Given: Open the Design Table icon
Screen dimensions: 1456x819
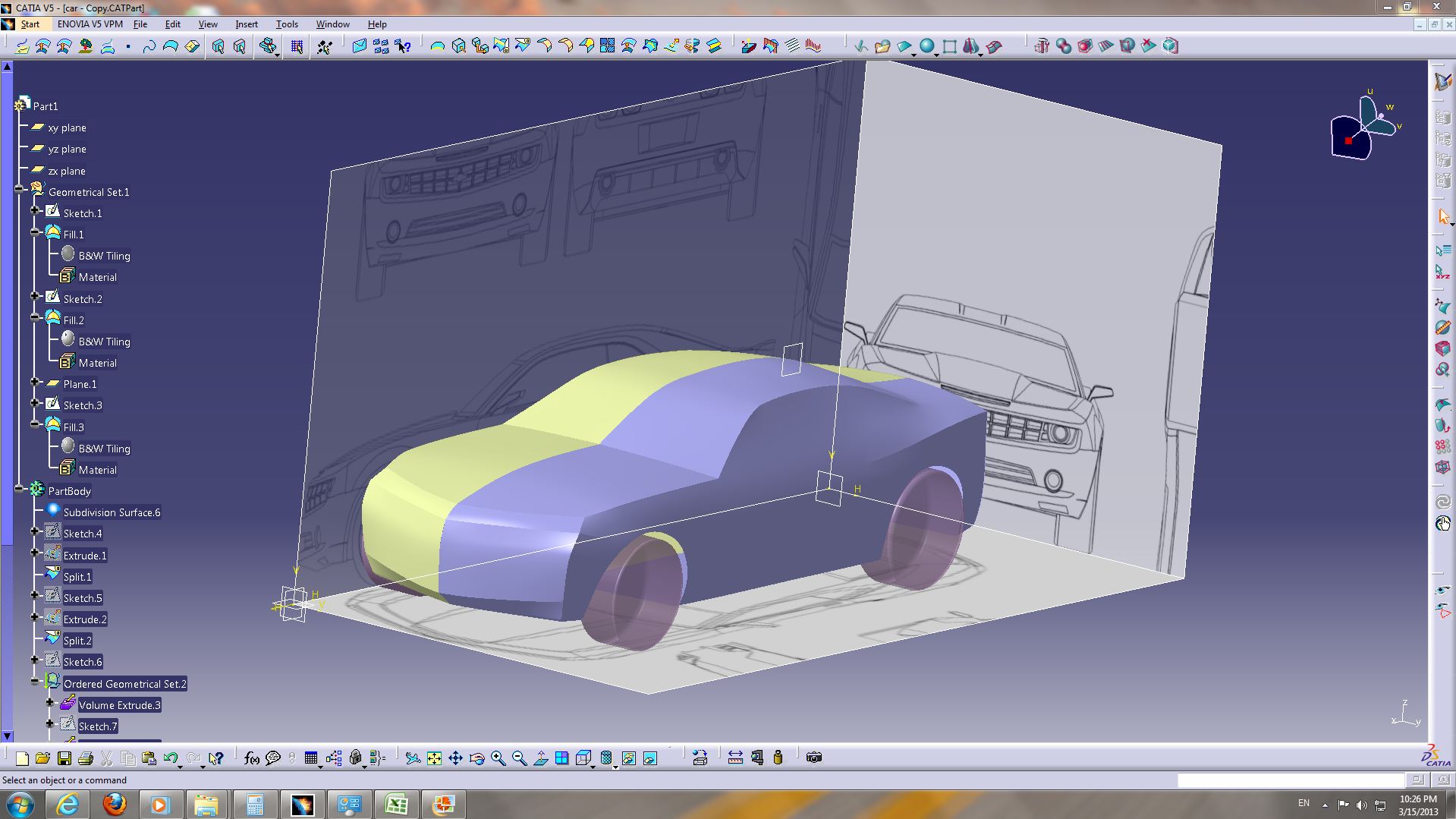Looking at the screenshot, I should point(310,758).
